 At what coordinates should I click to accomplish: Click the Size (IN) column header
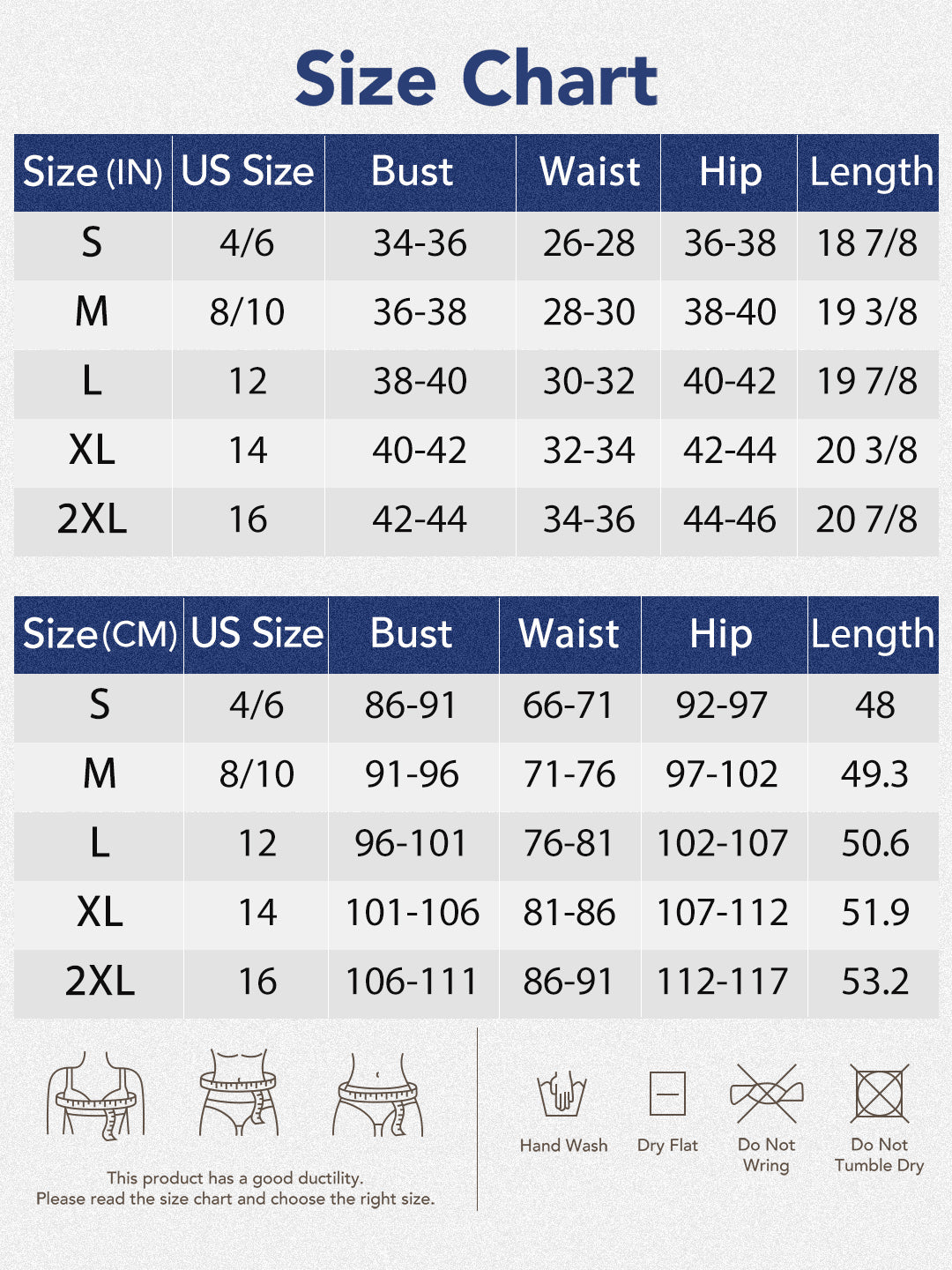pos(93,172)
